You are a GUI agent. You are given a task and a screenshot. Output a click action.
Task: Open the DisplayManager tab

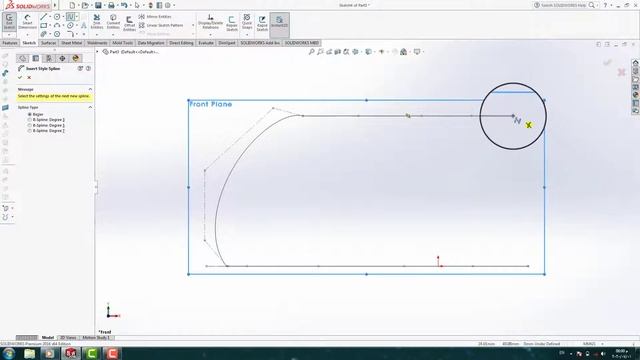[76, 58]
